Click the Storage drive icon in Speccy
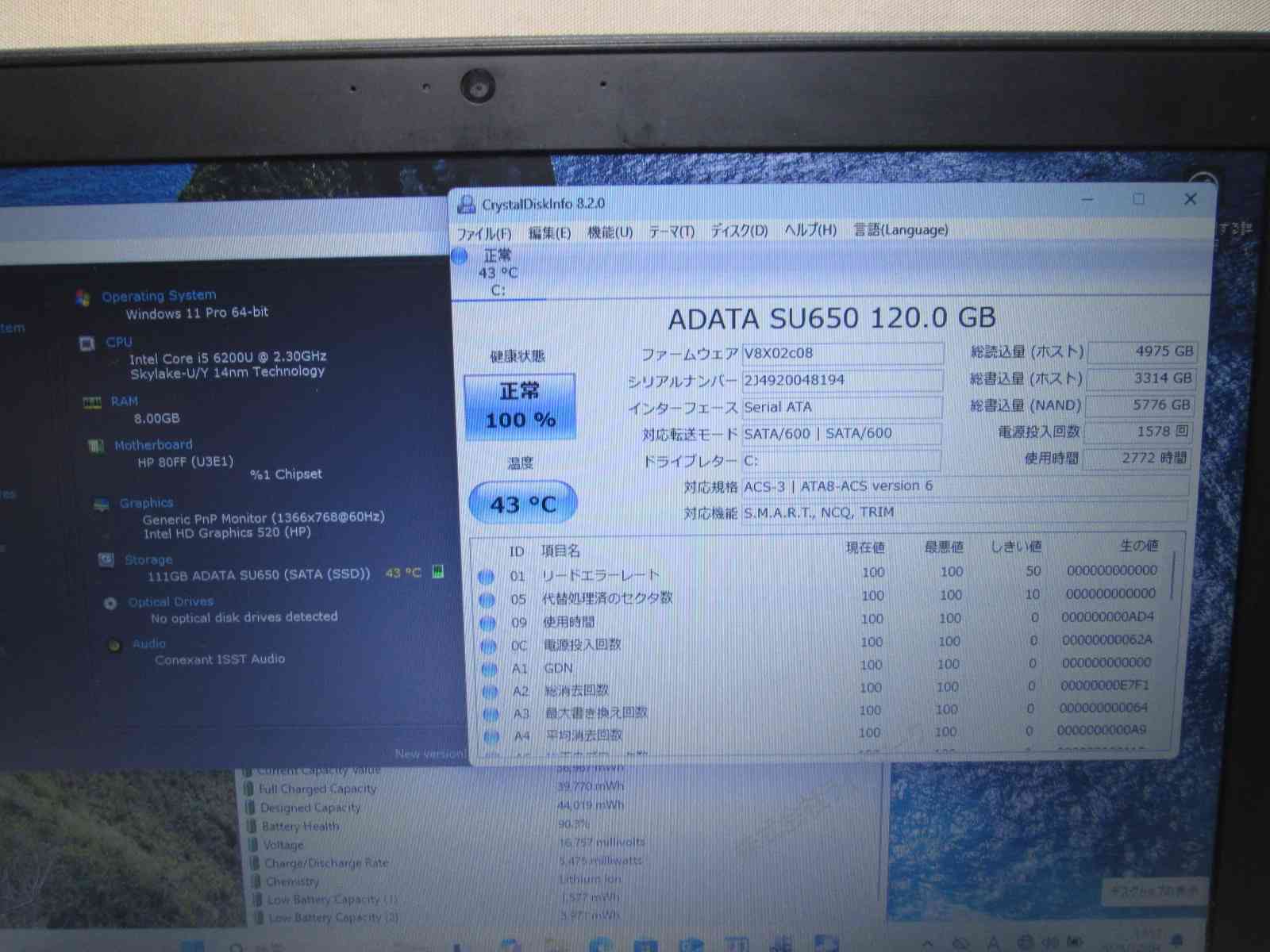 [x=106, y=560]
